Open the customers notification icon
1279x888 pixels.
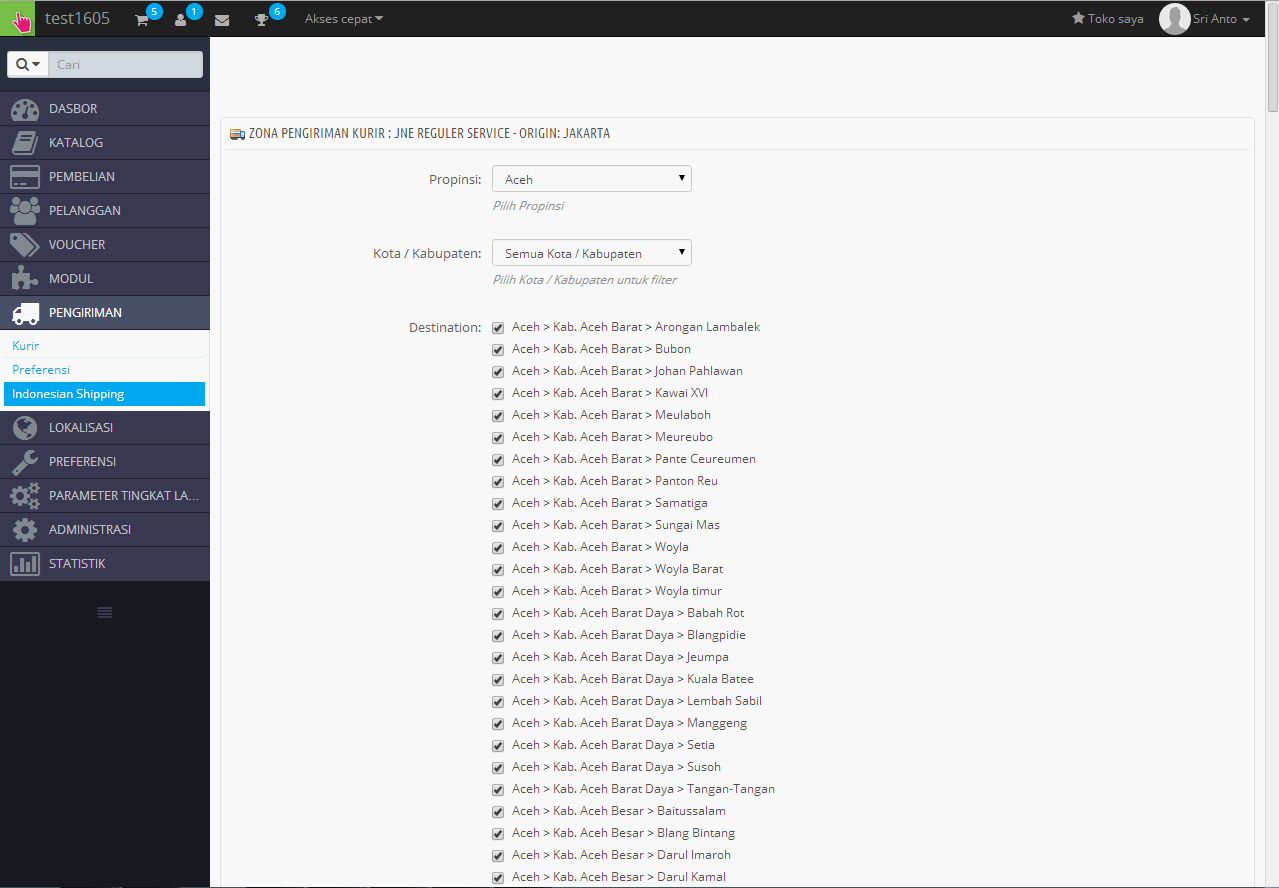pyautogui.click(x=181, y=19)
